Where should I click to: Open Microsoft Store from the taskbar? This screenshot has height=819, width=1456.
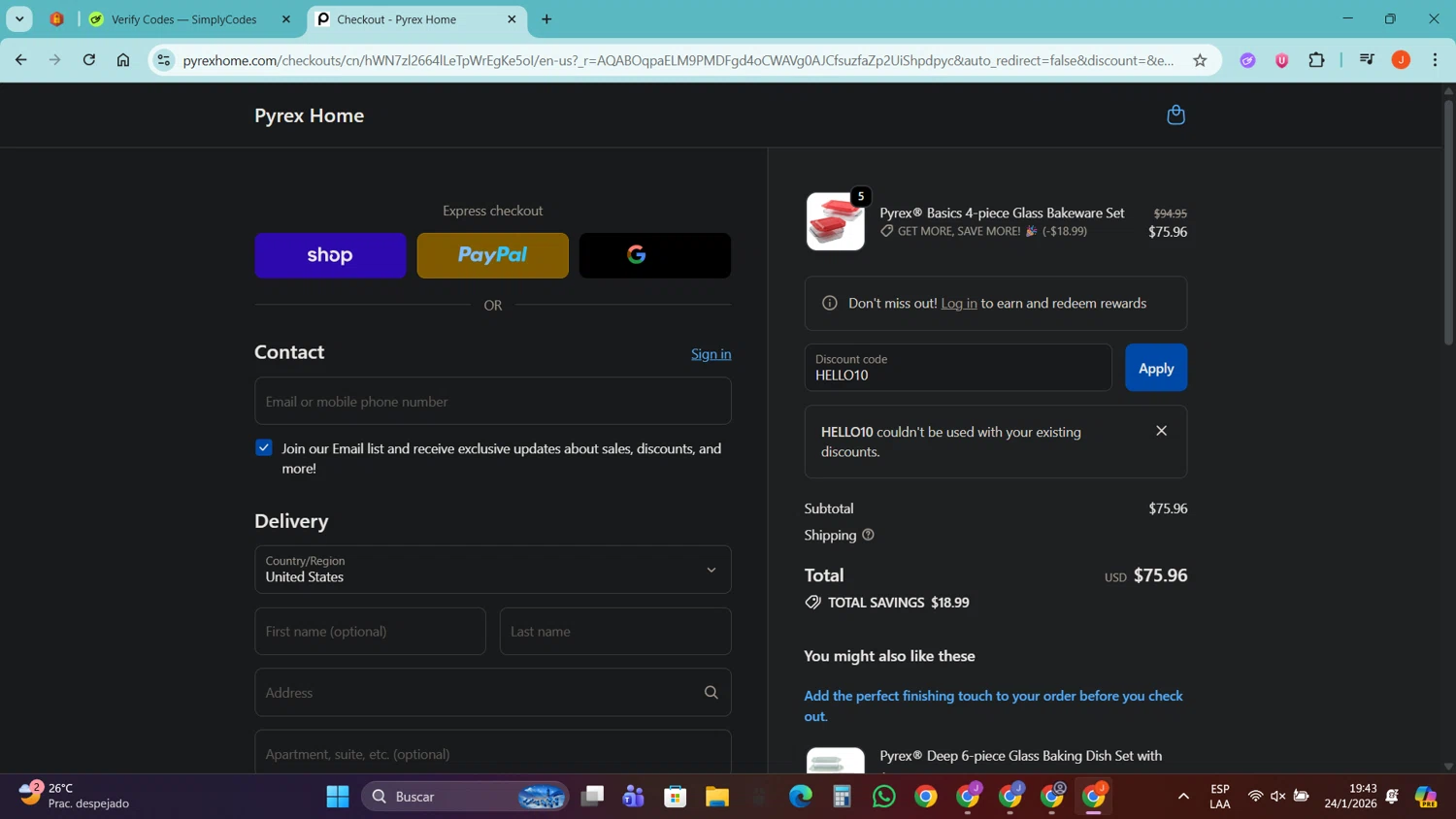(x=676, y=797)
